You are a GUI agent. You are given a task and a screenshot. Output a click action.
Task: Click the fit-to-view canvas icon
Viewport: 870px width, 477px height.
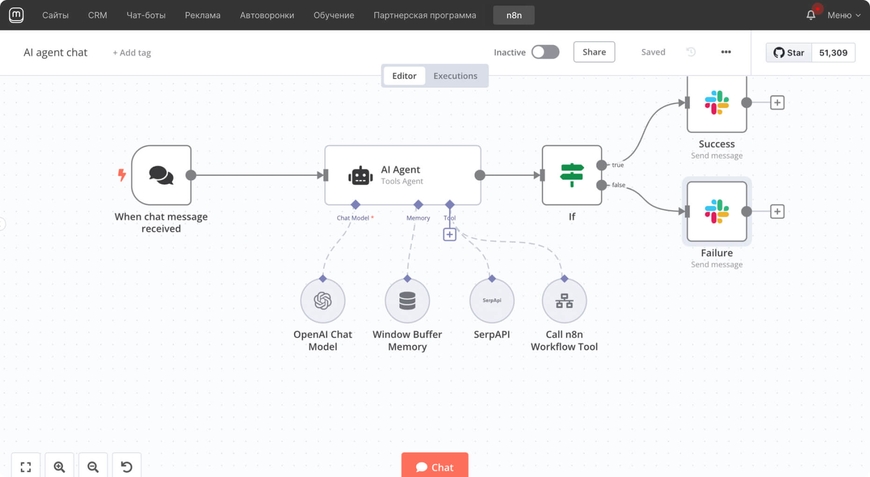point(26,467)
